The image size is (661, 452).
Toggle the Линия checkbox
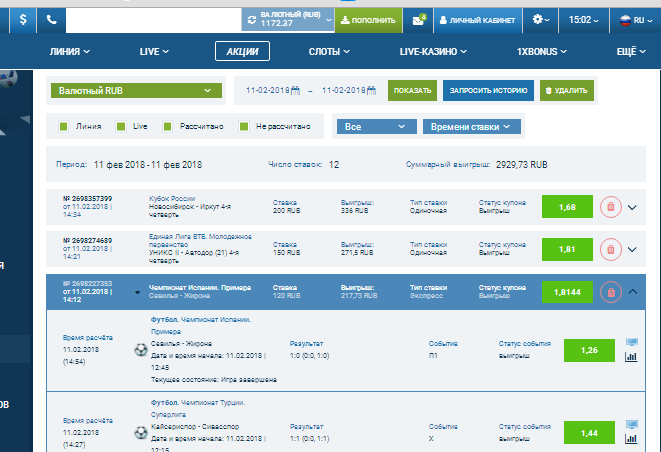pyautogui.click(x=64, y=127)
